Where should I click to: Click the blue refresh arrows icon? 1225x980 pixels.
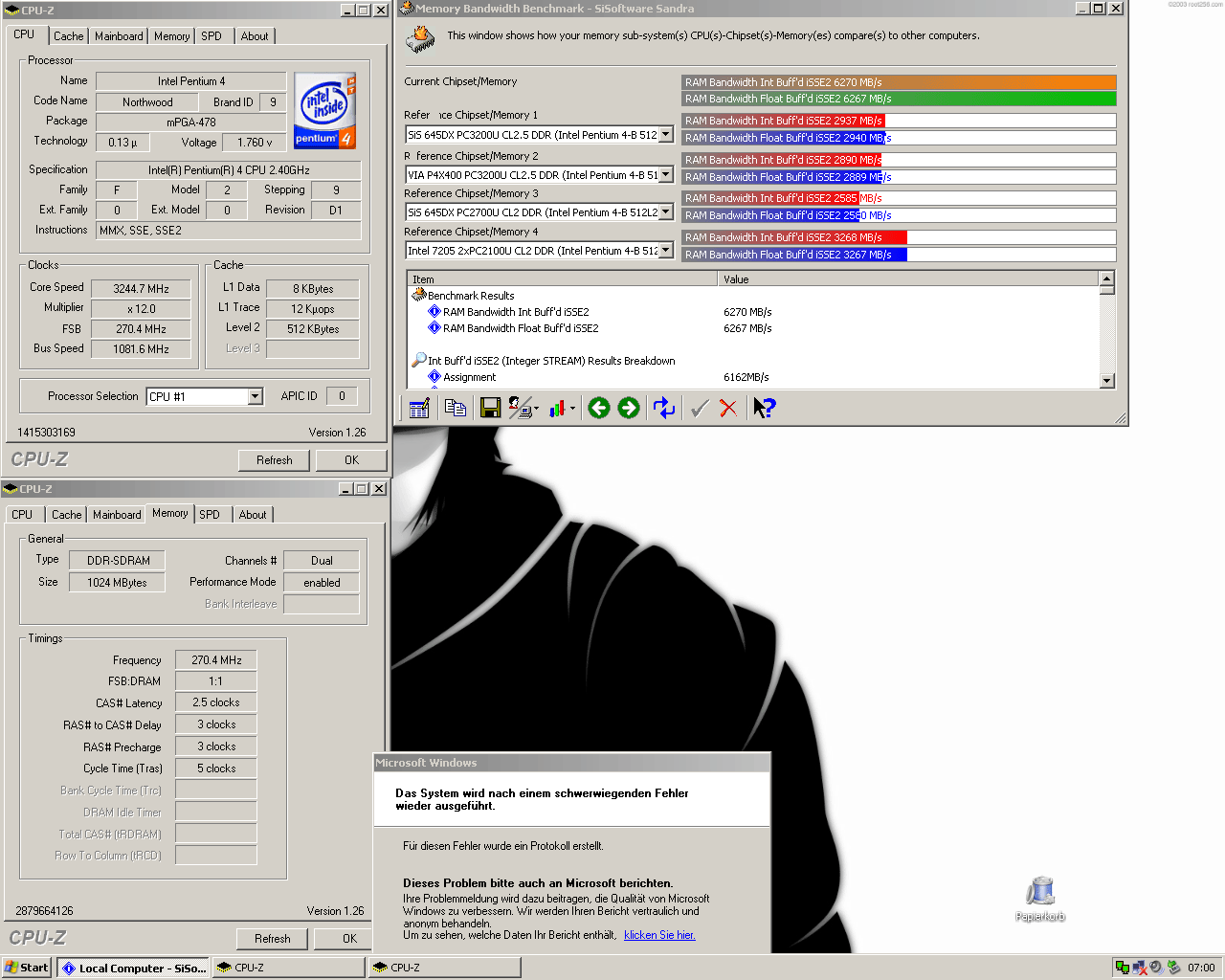[664, 409]
